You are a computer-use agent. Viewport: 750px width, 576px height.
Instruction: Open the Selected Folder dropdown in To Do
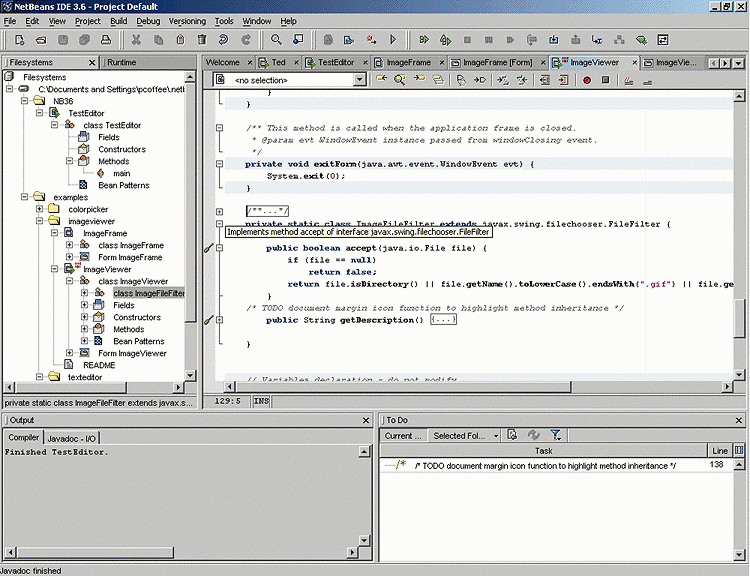coord(496,436)
